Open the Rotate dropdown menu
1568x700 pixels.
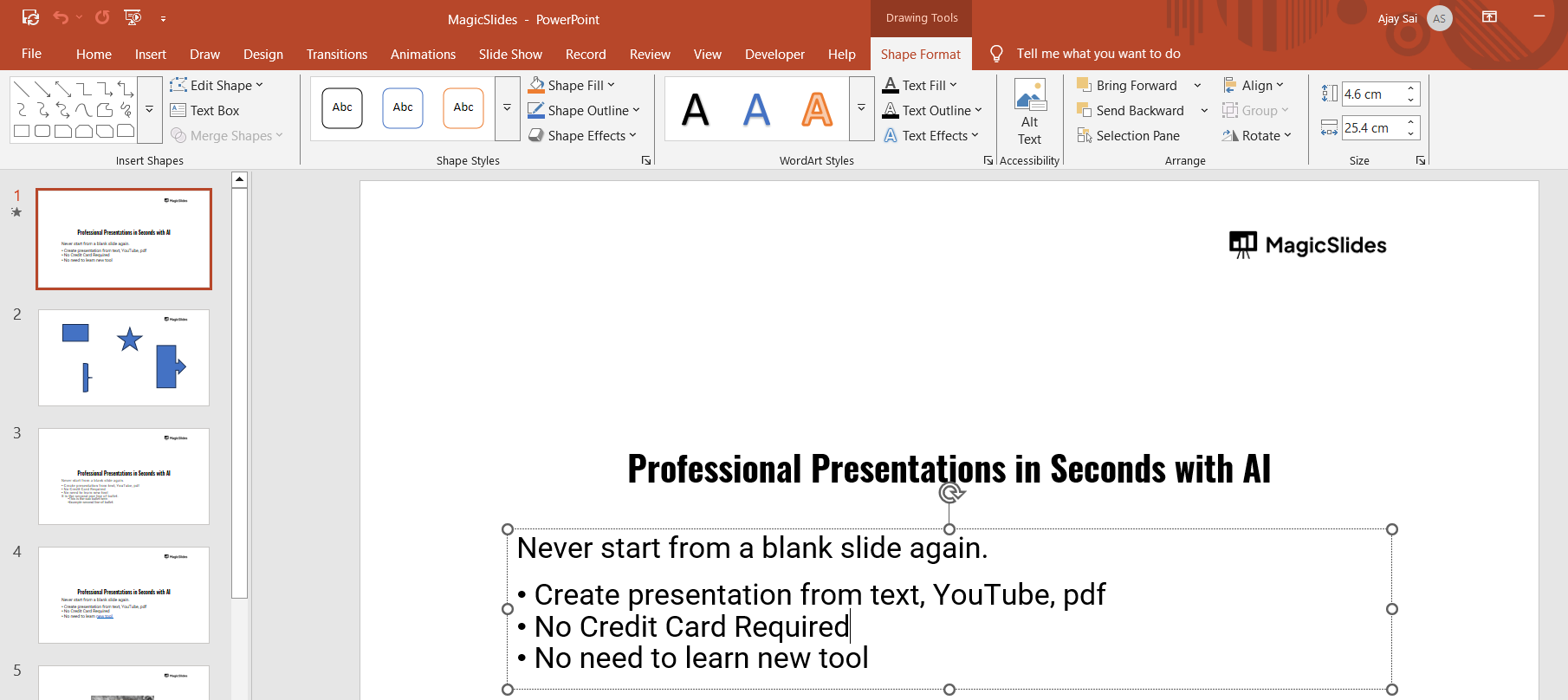coord(1257,135)
